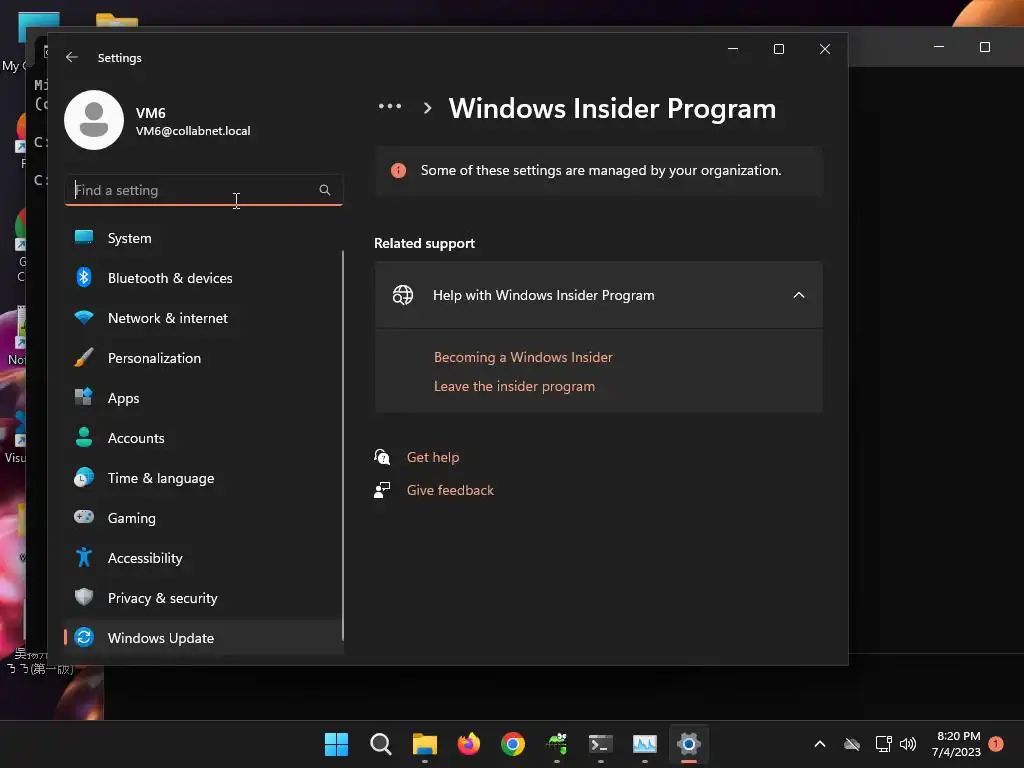The width and height of the screenshot is (1024, 768).
Task: Open the performance monitor taskbar icon
Action: (645, 744)
